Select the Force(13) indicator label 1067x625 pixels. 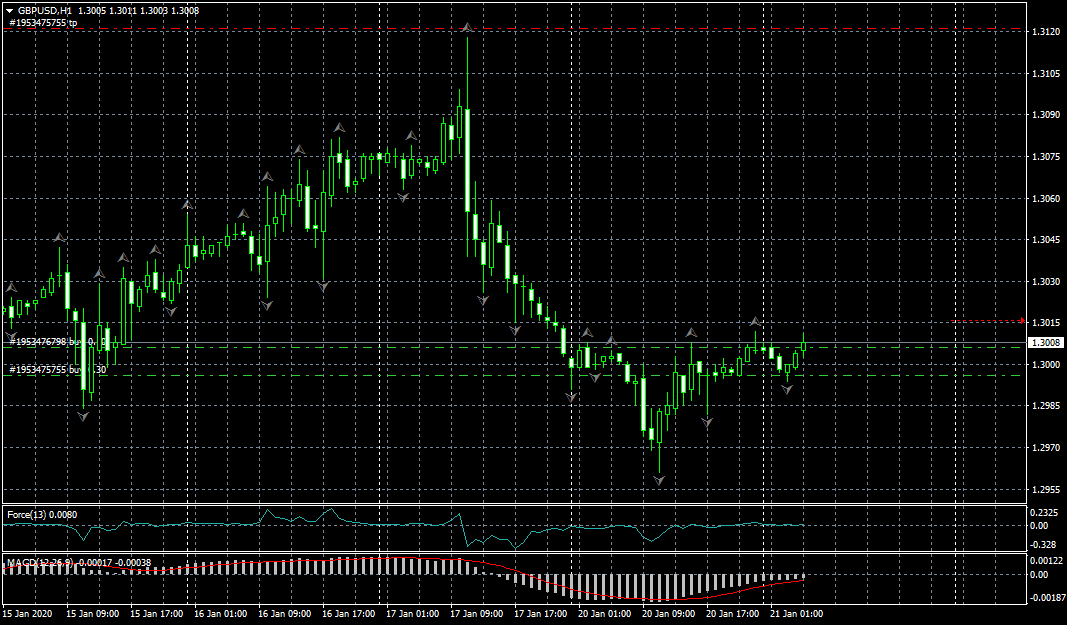pos(42,515)
